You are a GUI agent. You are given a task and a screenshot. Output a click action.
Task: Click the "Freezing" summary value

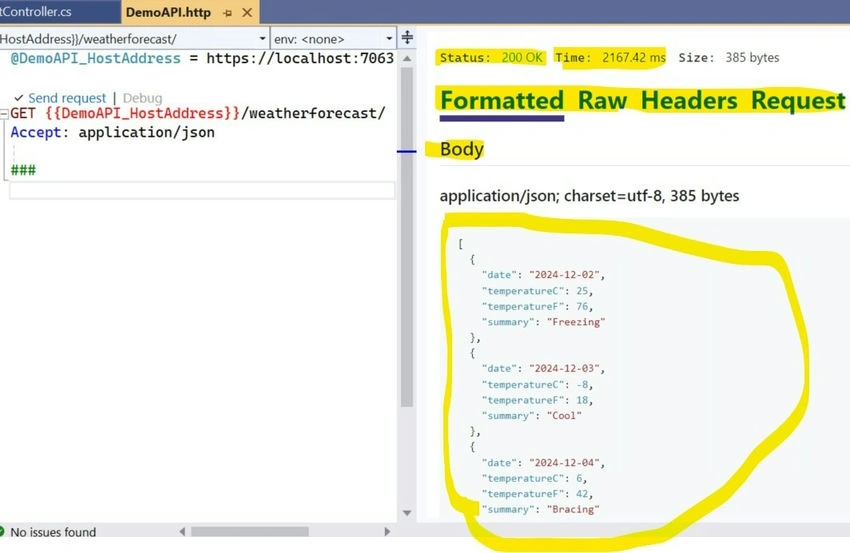[x=576, y=322]
